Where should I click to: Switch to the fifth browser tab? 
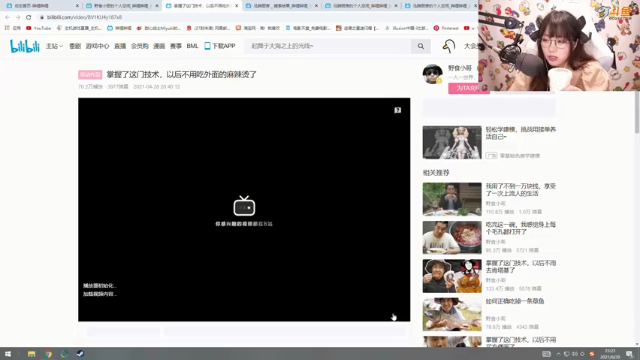point(360,6)
